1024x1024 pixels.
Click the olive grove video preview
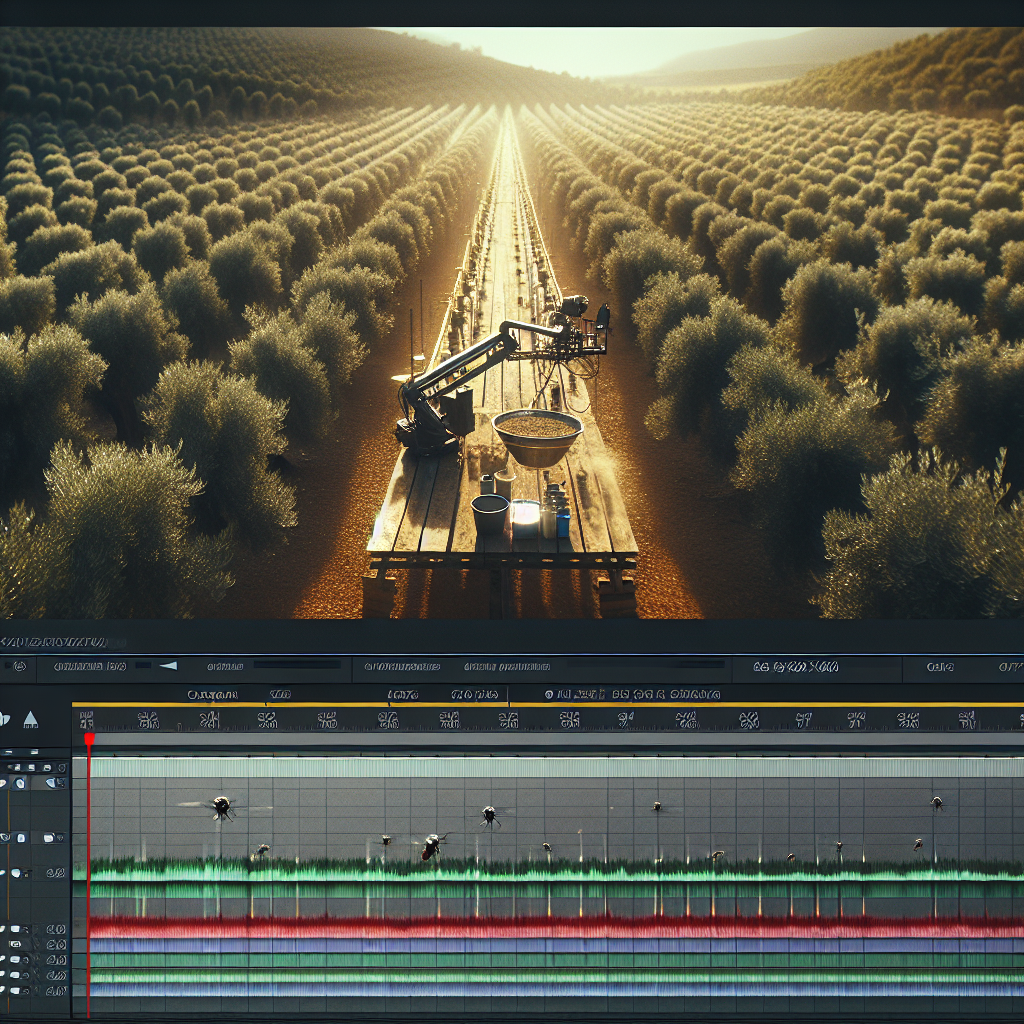[512, 323]
